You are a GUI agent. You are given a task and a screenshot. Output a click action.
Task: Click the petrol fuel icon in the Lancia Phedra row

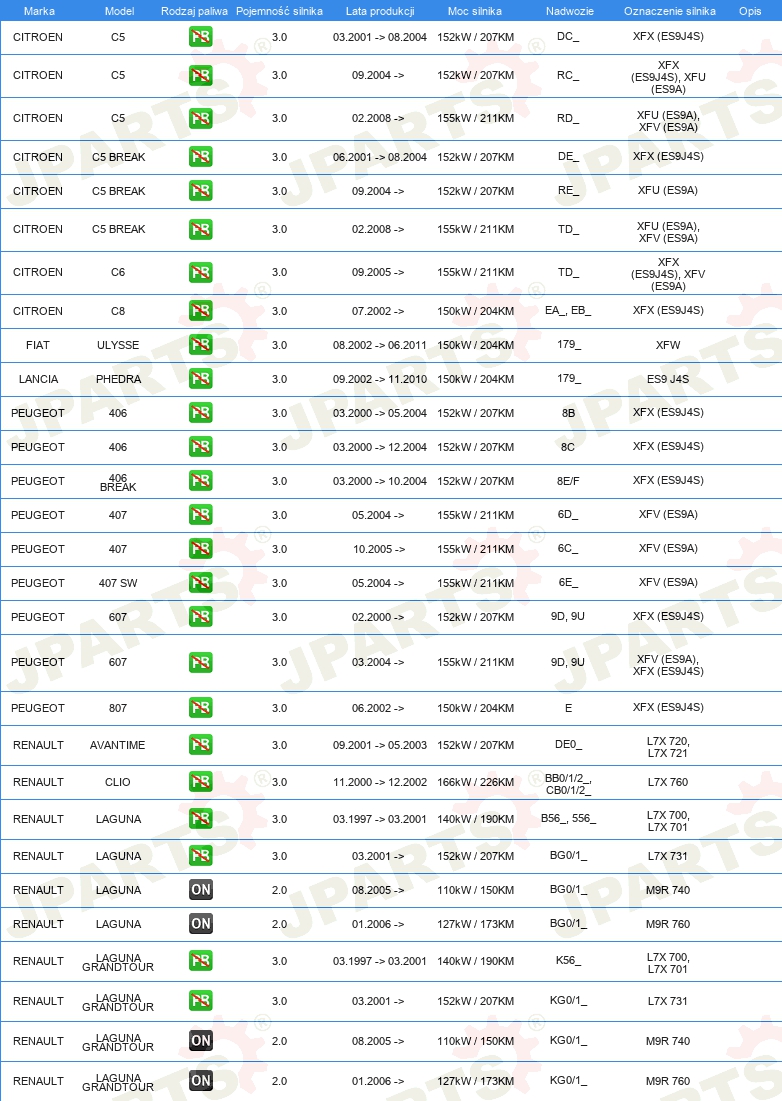coord(201,378)
